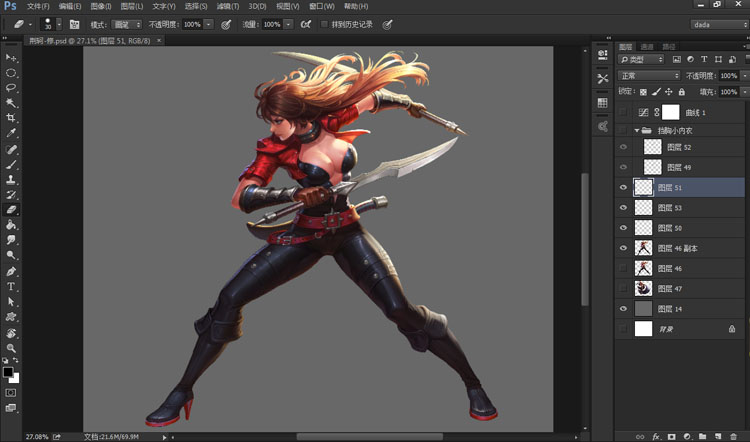This screenshot has width=750, height=442.
Task: Select the Hand tool
Action: (x=11, y=333)
